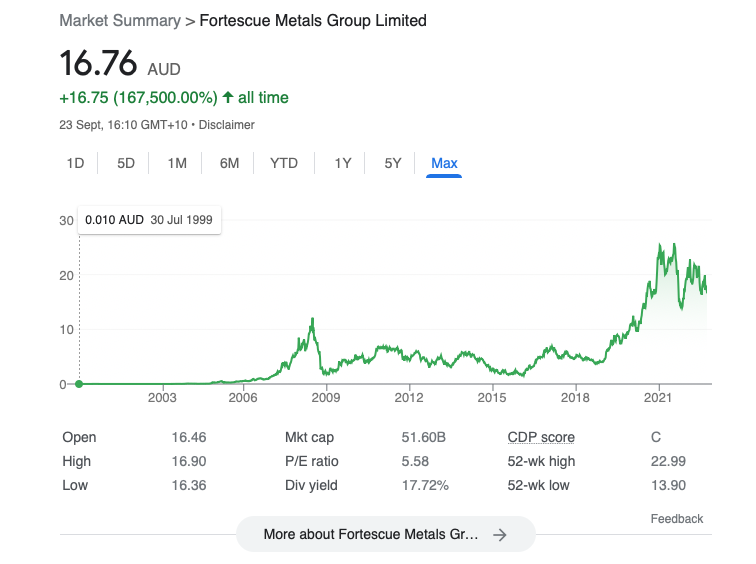
Task: Click the Open value 16.46
Action: point(189,437)
